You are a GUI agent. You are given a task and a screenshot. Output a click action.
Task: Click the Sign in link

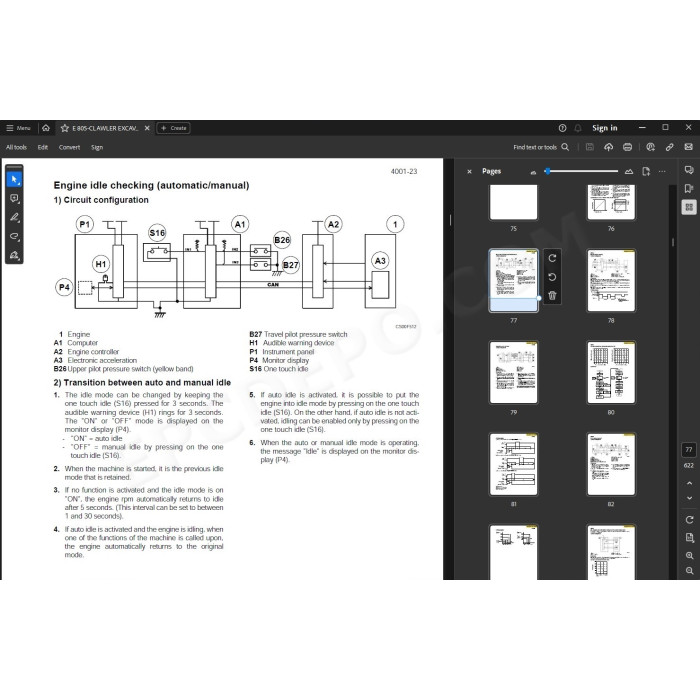click(x=604, y=128)
